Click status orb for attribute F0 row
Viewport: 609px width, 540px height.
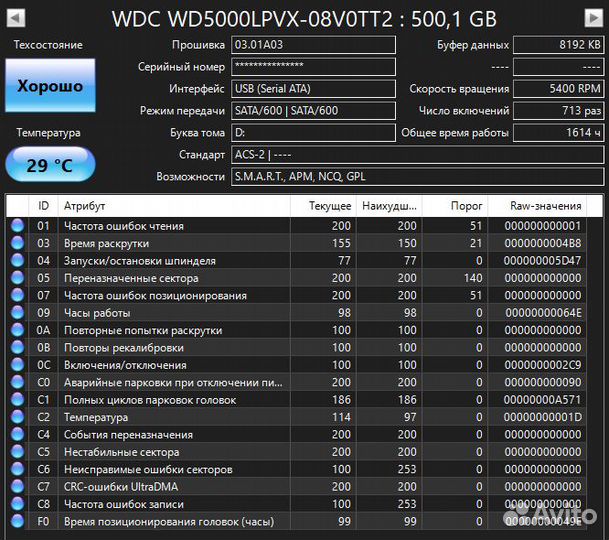click(x=17, y=521)
